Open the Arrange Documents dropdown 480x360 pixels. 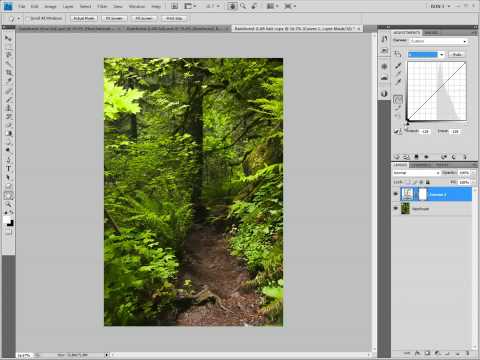click(273, 6)
